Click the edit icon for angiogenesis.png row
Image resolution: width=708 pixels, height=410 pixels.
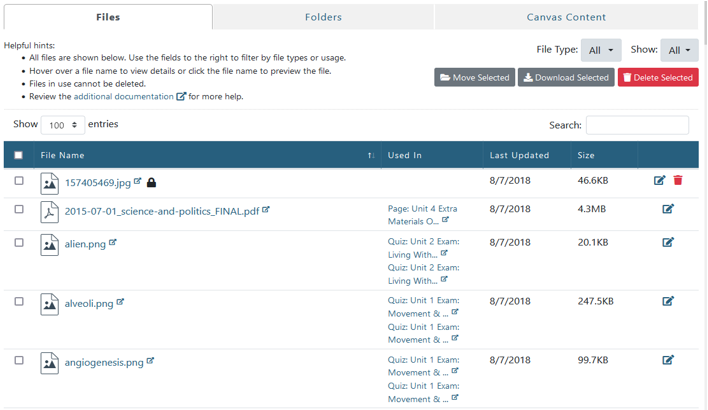point(668,360)
